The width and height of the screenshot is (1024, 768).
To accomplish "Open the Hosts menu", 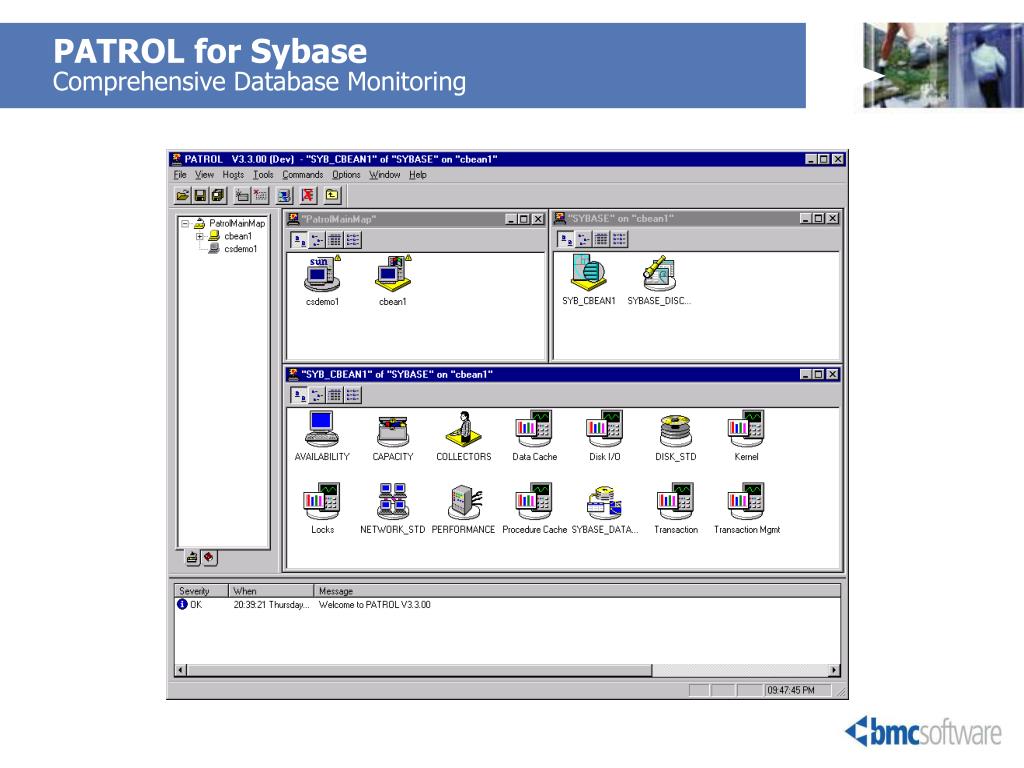I will 233,175.
